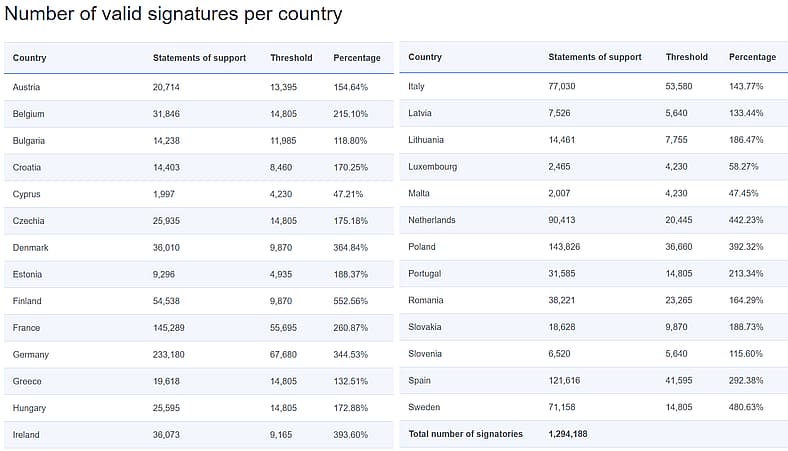The height and width of the screenshot is (451, 788).
Task: Click the left table's Country column header
Action: [x=29, y=58]
